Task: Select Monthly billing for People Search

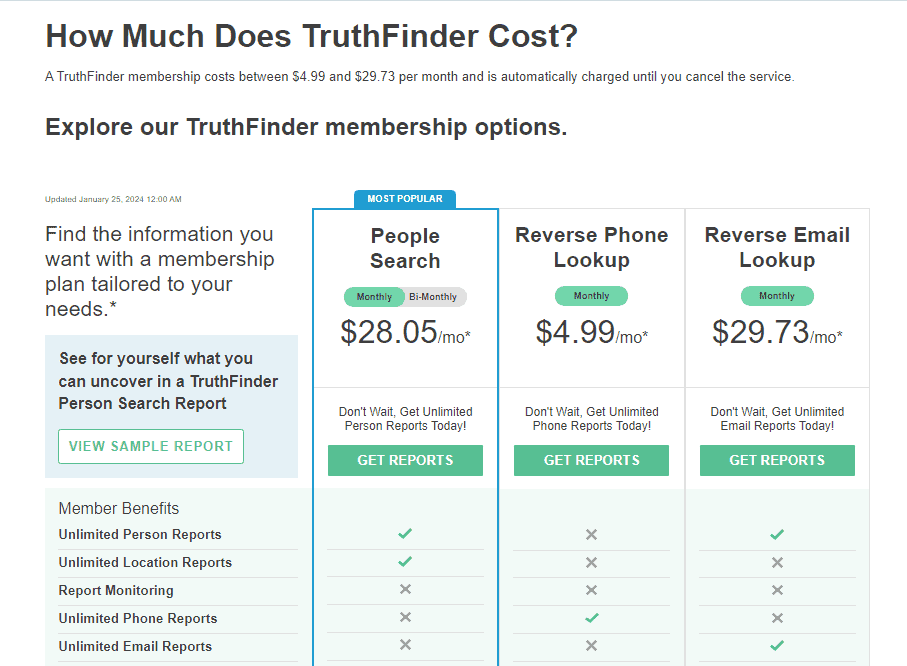Action: (374, 297)
